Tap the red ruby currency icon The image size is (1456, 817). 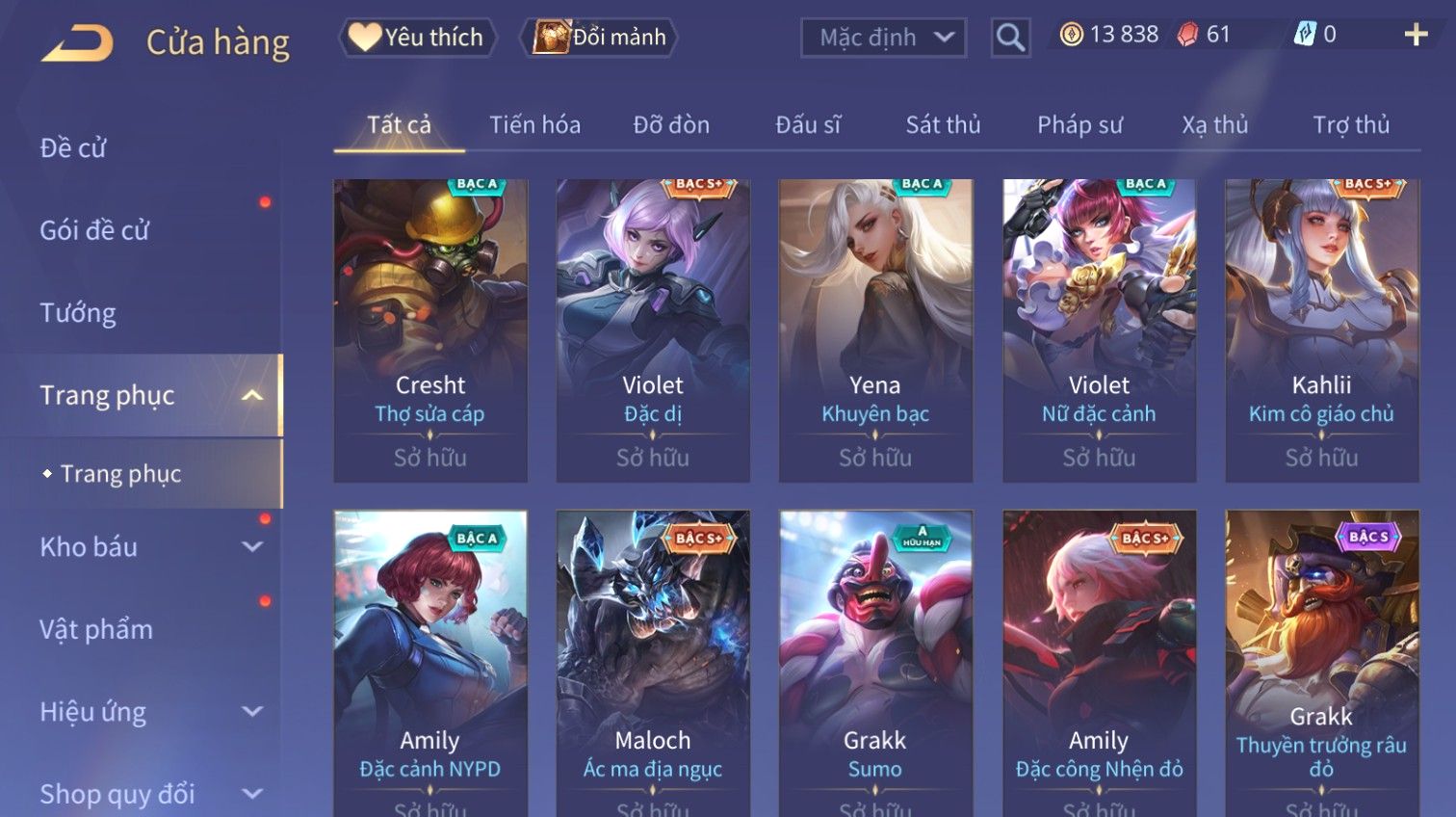(x=1187, y=36)
